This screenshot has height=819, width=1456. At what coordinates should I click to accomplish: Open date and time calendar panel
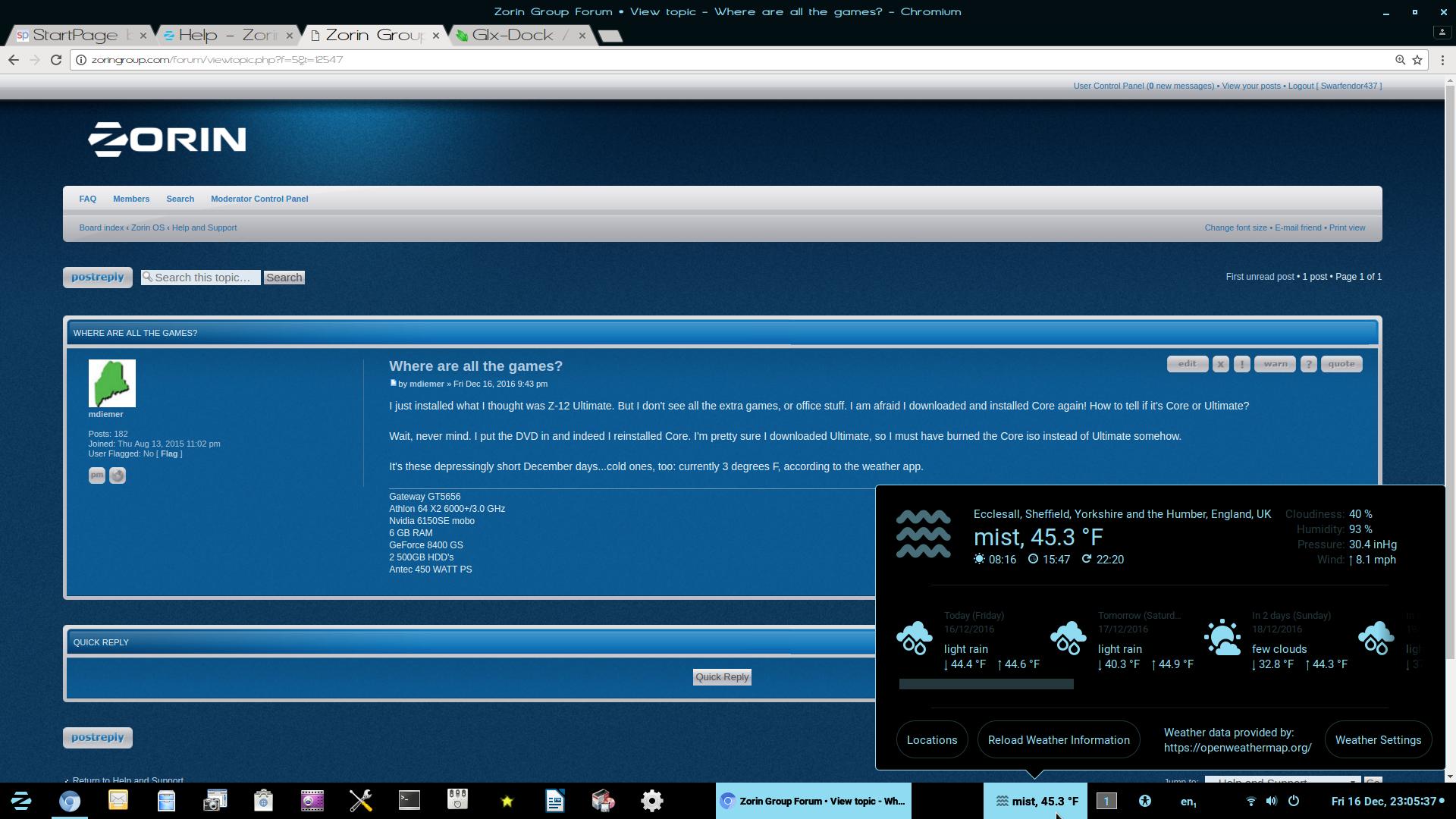1384,801
